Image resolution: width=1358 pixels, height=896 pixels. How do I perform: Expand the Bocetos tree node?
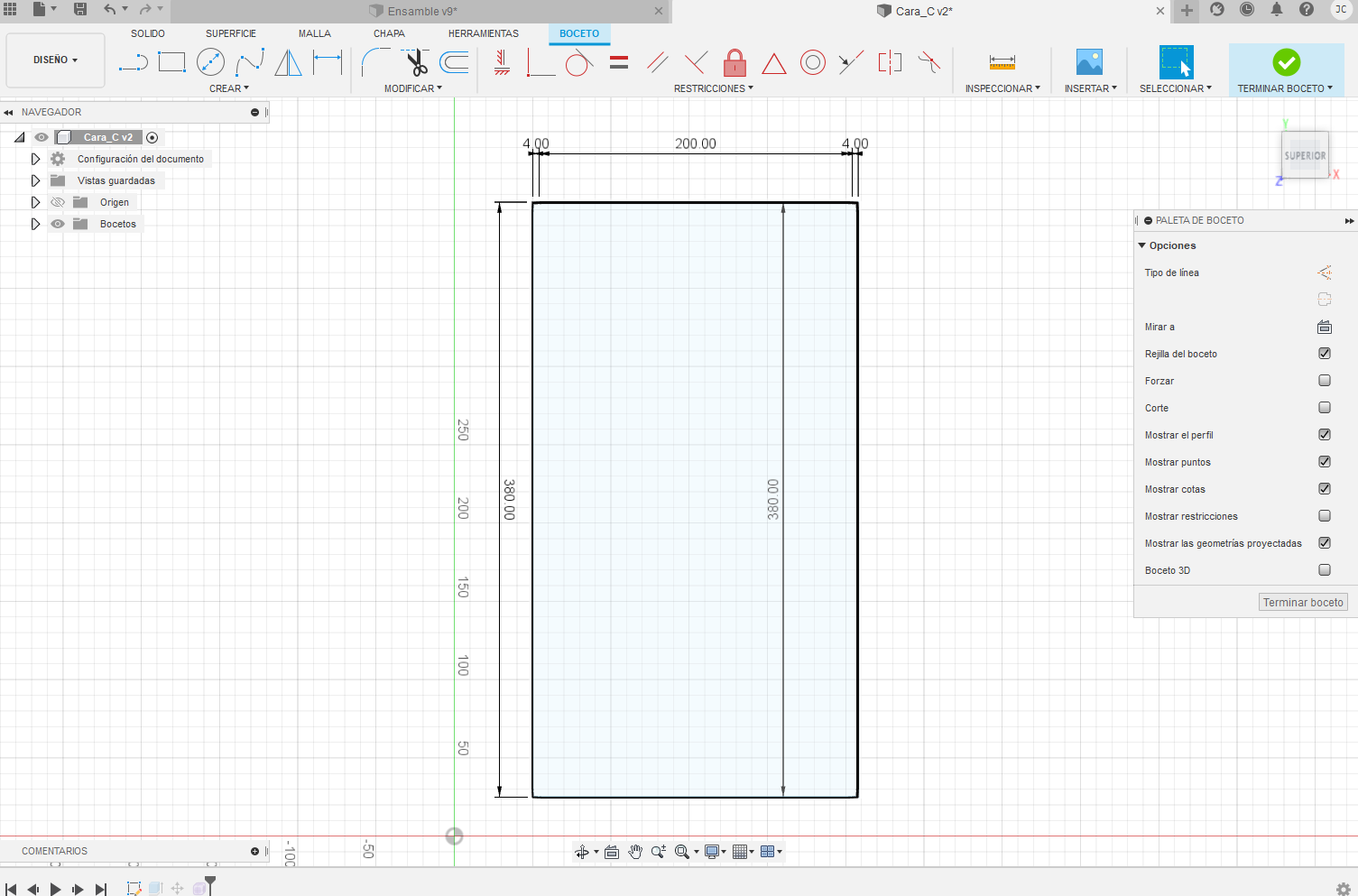click(x=35, y=224)
